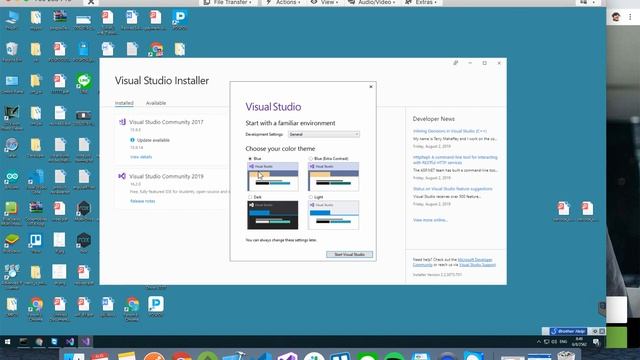Click the blue P icon in top desktop row

(180, 20)
